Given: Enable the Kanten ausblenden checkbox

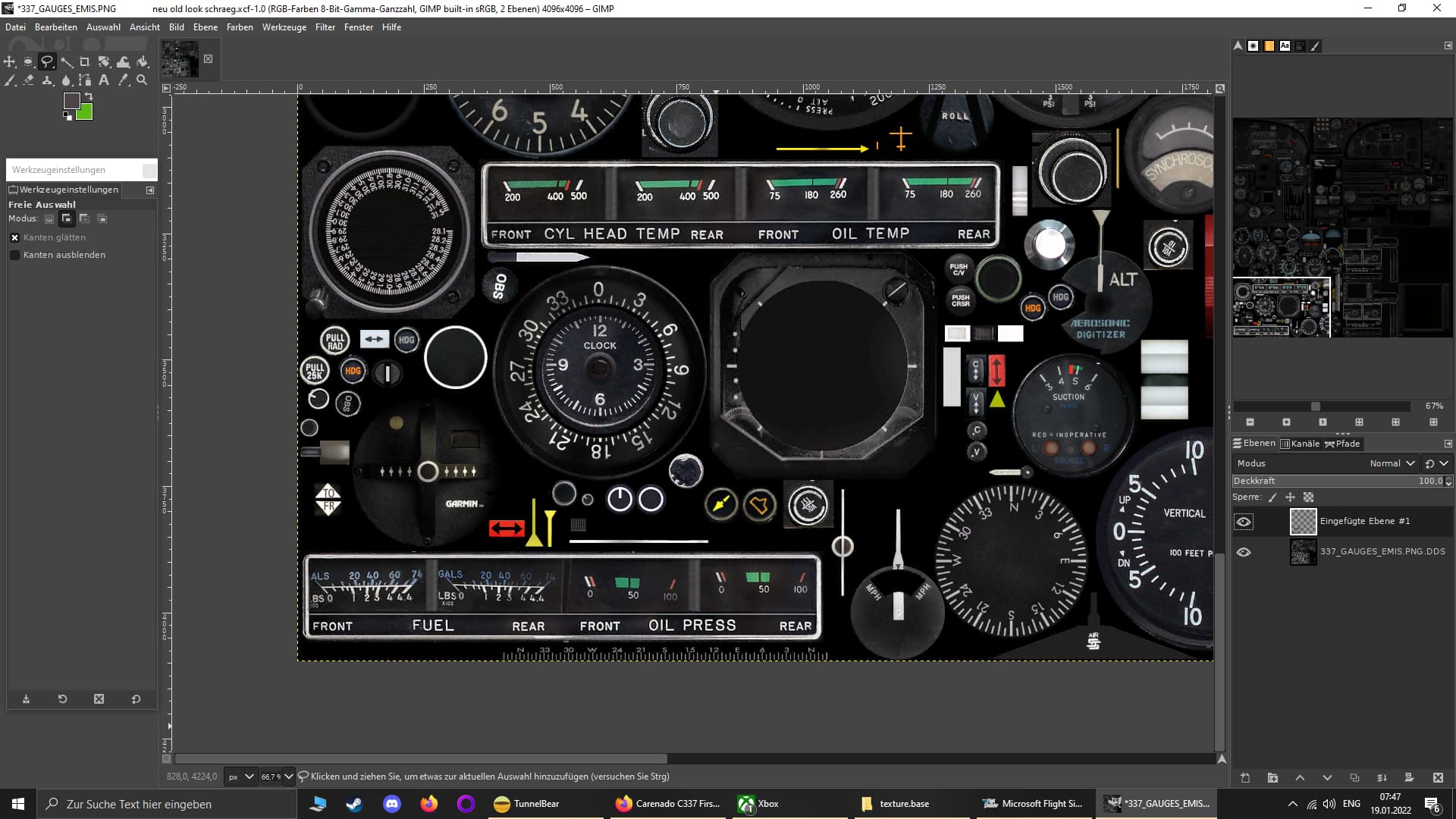Looking at the screenshot, I should click(x=14, y=255).
